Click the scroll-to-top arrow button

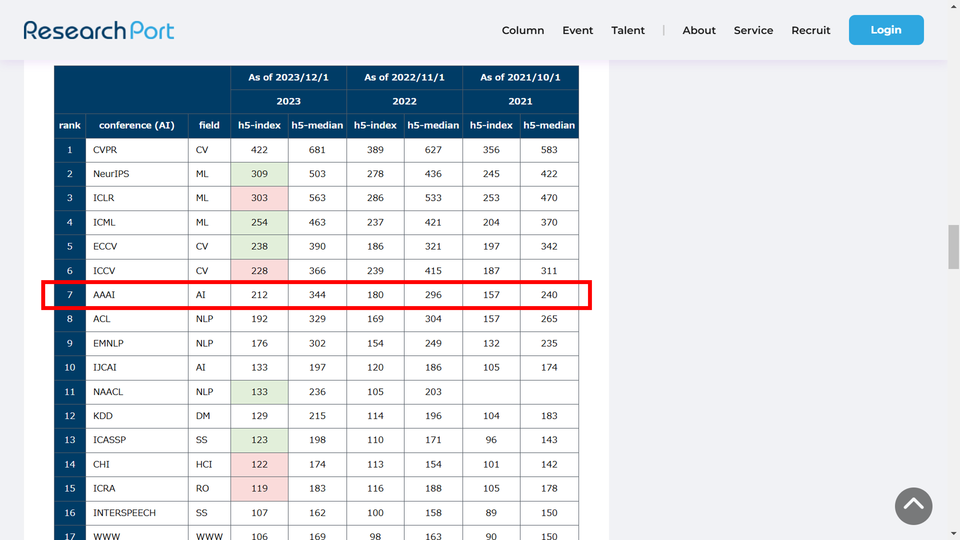pos(913,506)
